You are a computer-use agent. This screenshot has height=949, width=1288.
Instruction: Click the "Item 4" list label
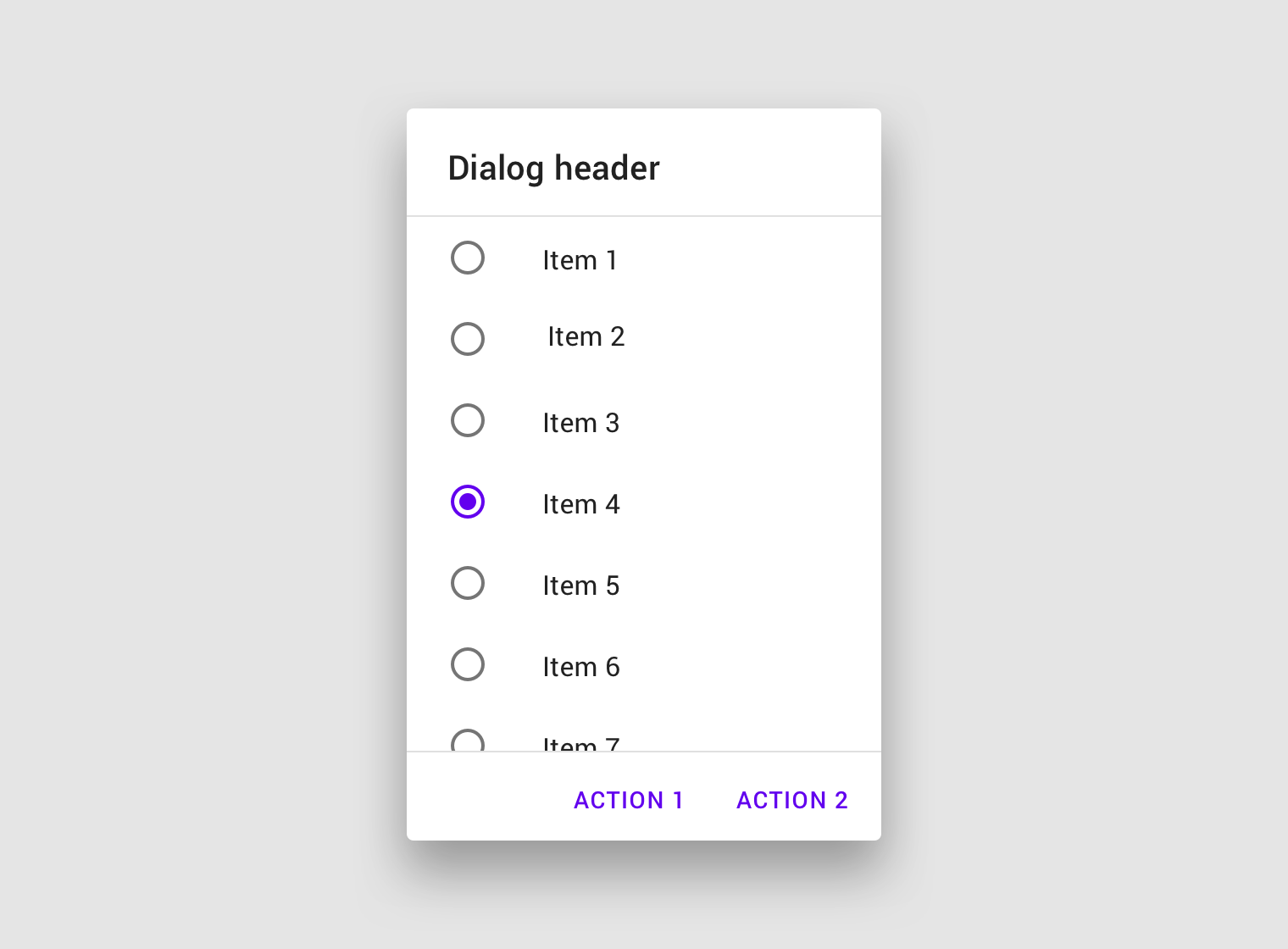pos(581,504)
